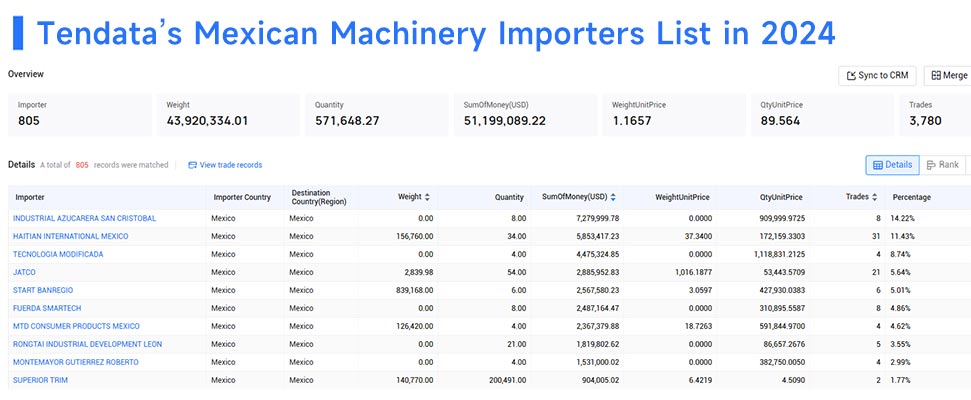
Task: Sort by SumOfMoney(USD) column arrows
Action: [612, 197]
